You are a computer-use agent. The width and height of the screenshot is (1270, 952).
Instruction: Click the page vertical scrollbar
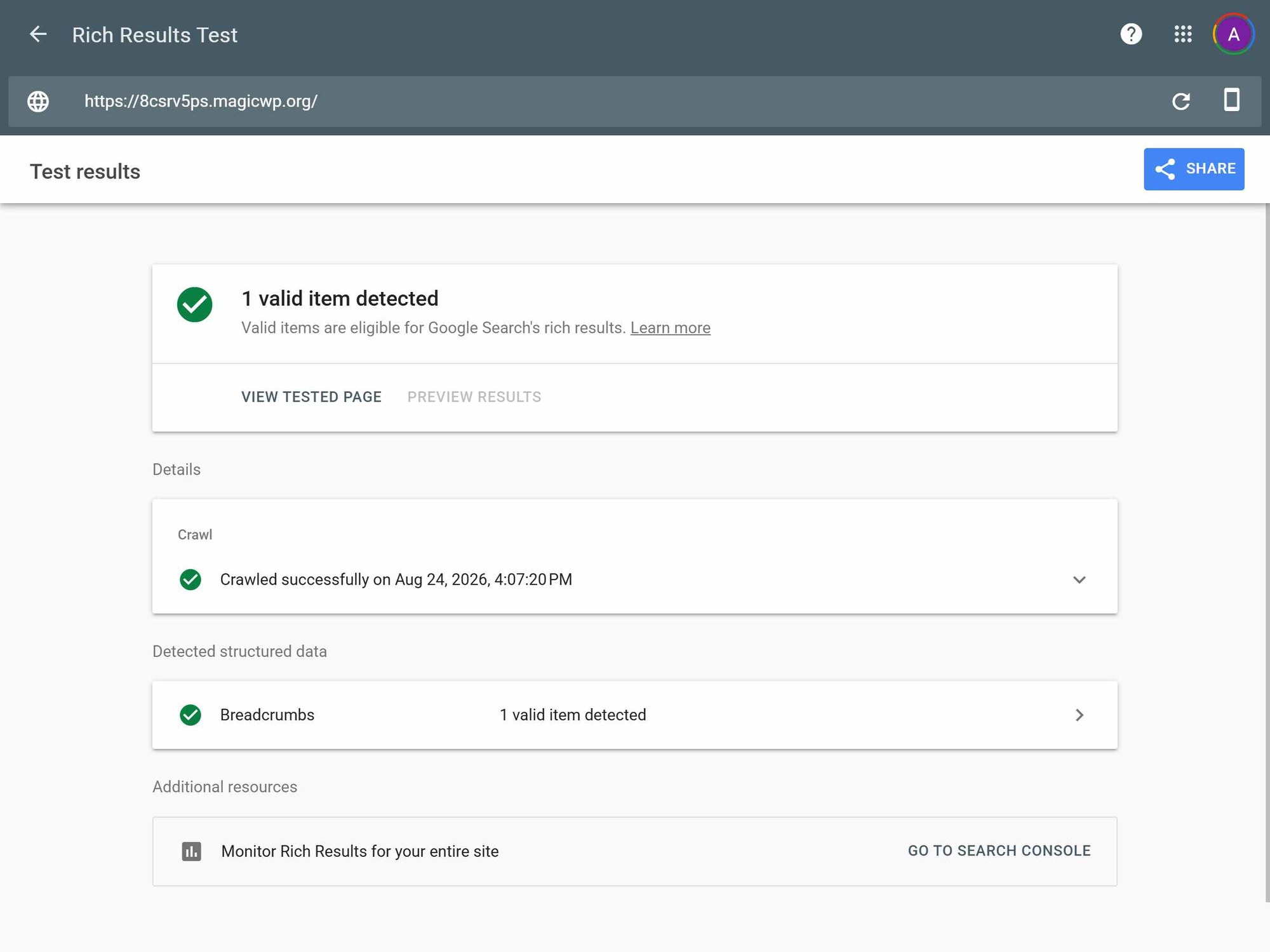point(1267,552)
